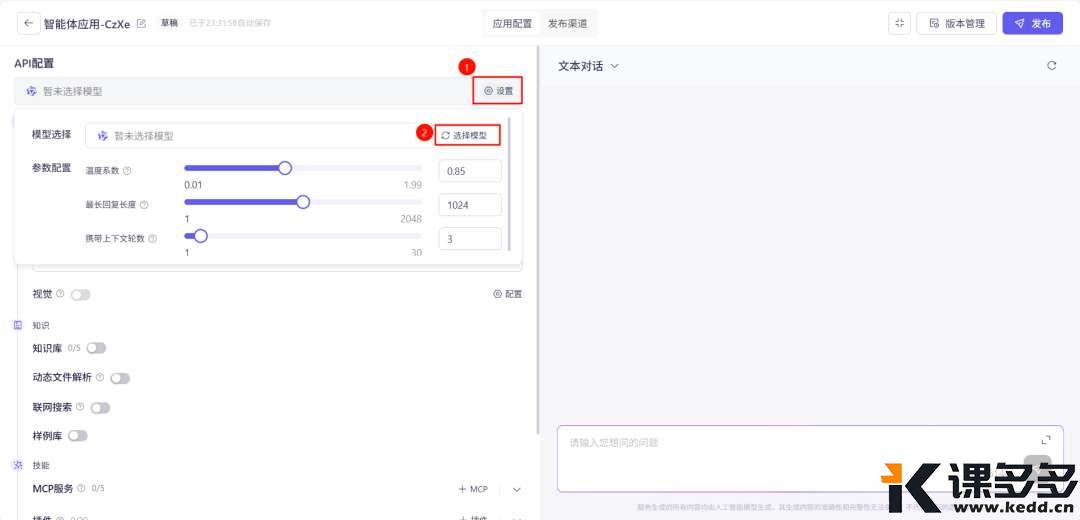Image resolution: width=1080 pixels, height=520 pixels.
Task: Click the 发布 publish button
Action: [1032, 23]
